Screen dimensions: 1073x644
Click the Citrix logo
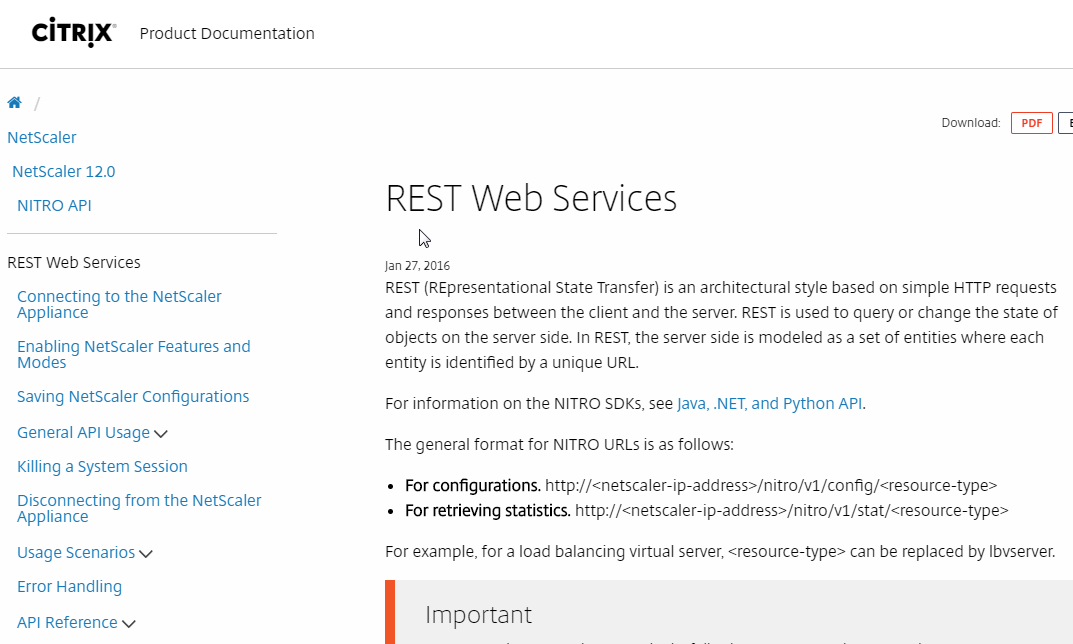74,33
